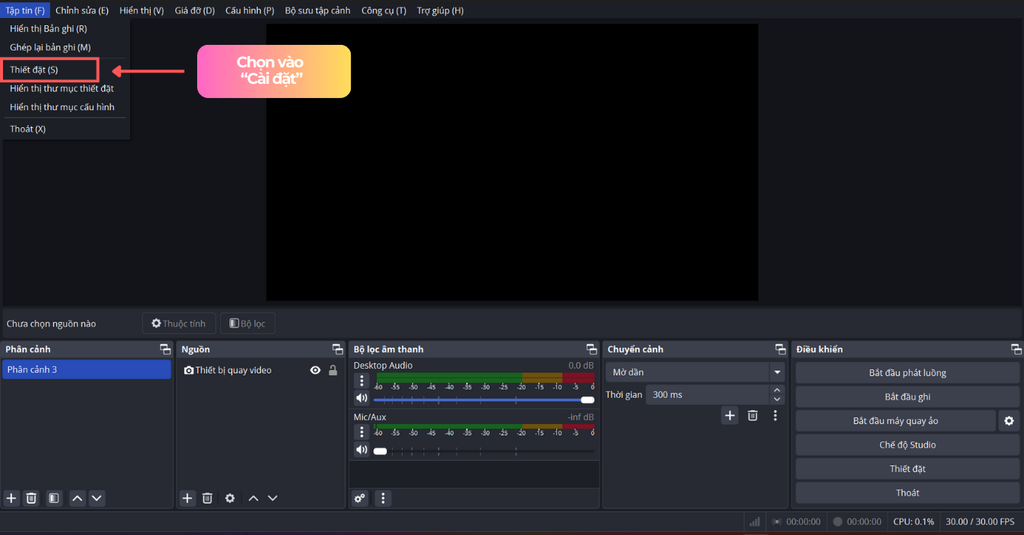Undock the Điều khiển panel
1024x535 pixels.
(x=1016, y=349)
